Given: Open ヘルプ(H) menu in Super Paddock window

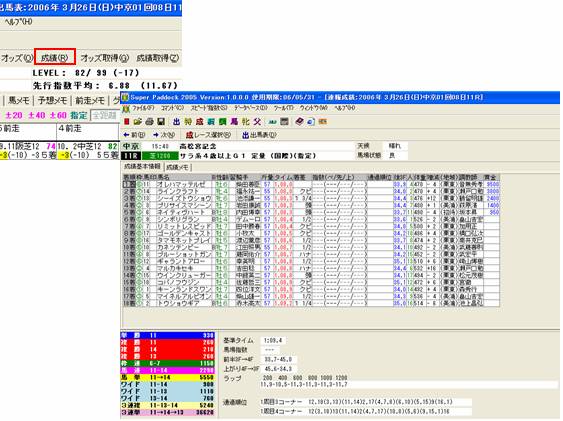Looking at the screenshot, I should pyautogui.click(x=345, y=108).
